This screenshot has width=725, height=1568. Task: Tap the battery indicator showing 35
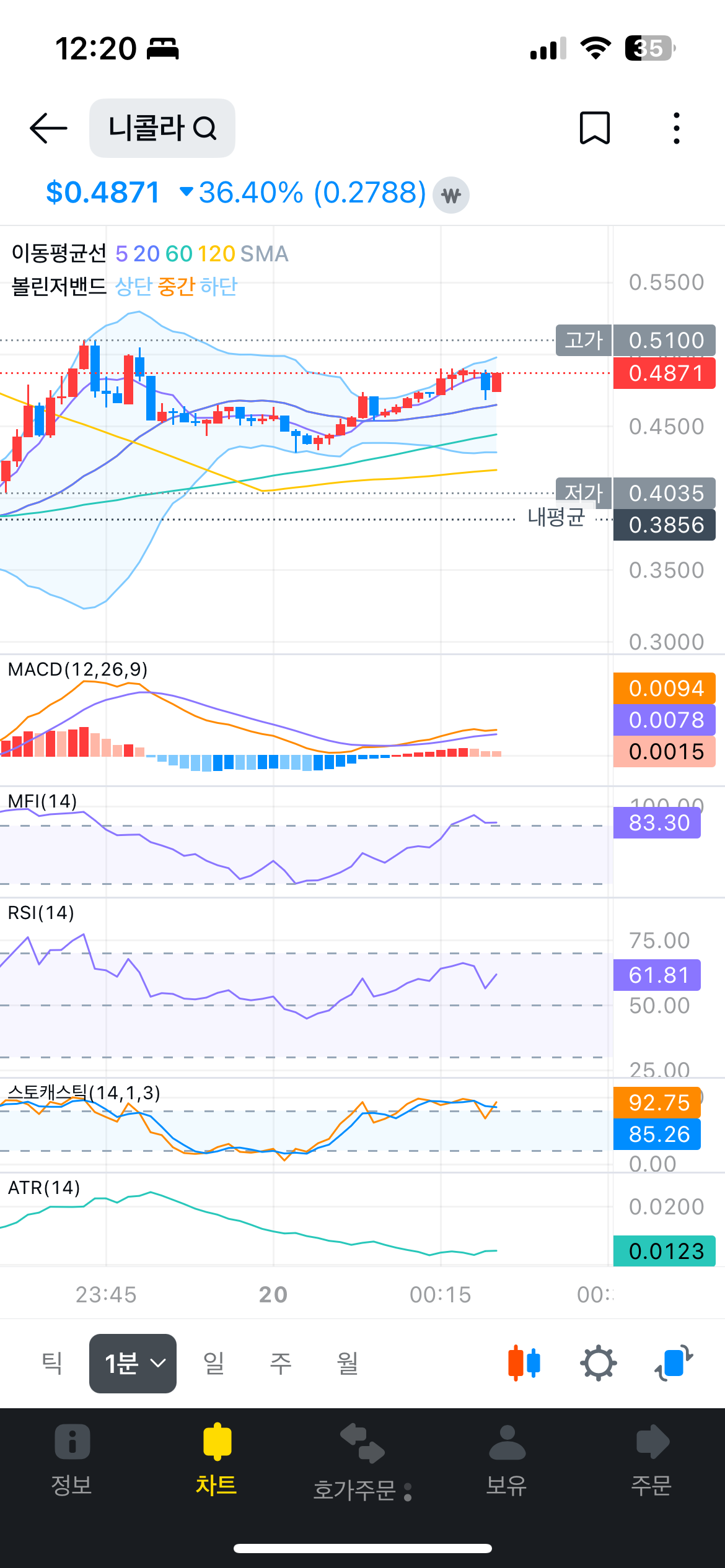click(650, 48)
